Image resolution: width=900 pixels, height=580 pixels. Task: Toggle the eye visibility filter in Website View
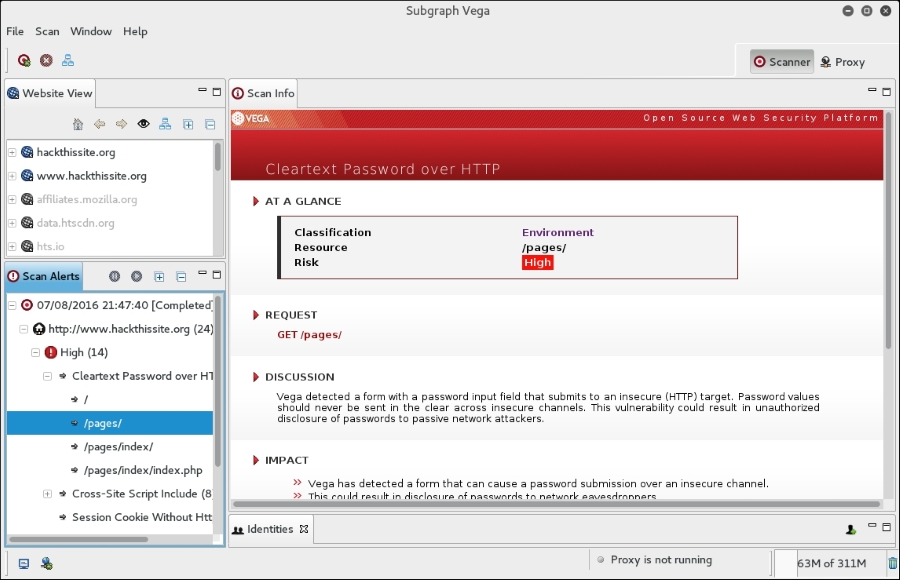(x=143, y=124)
